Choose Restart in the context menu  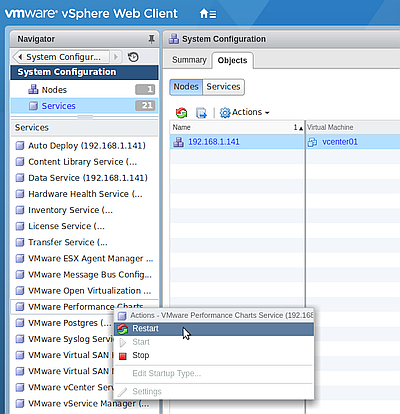[x=214, y=329]
